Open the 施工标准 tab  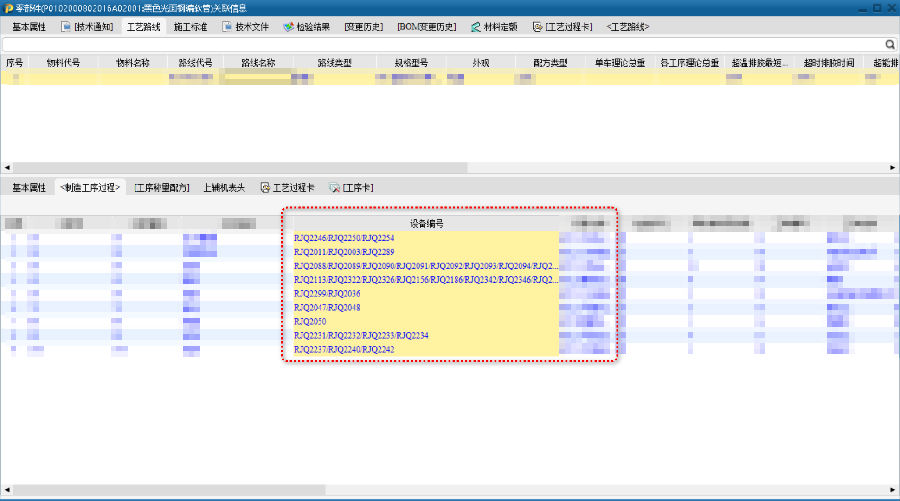(190, 27)
